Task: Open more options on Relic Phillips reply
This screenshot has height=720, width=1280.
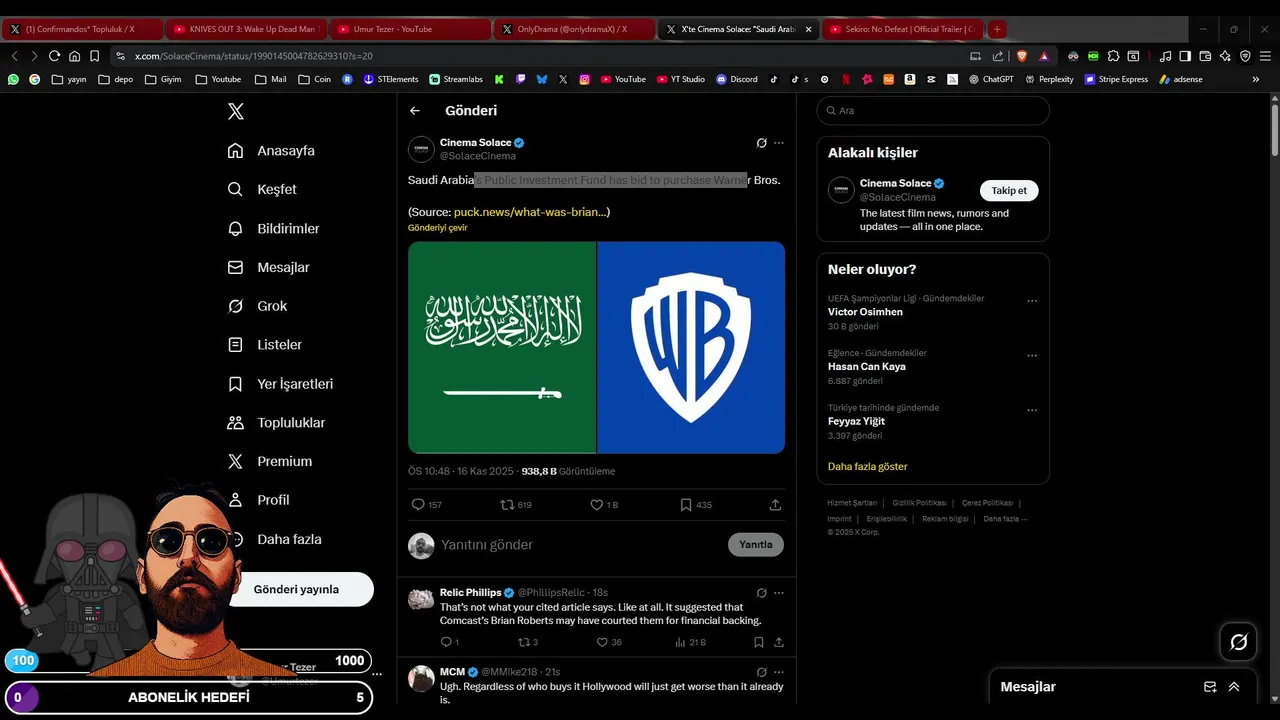Action: point(779,593)
